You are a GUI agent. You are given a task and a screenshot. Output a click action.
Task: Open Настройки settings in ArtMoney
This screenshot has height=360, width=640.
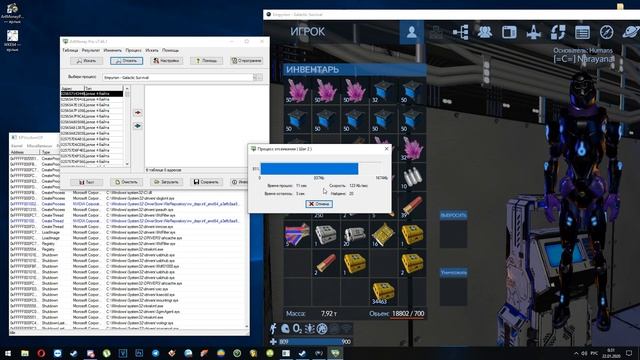click(166, 61)
